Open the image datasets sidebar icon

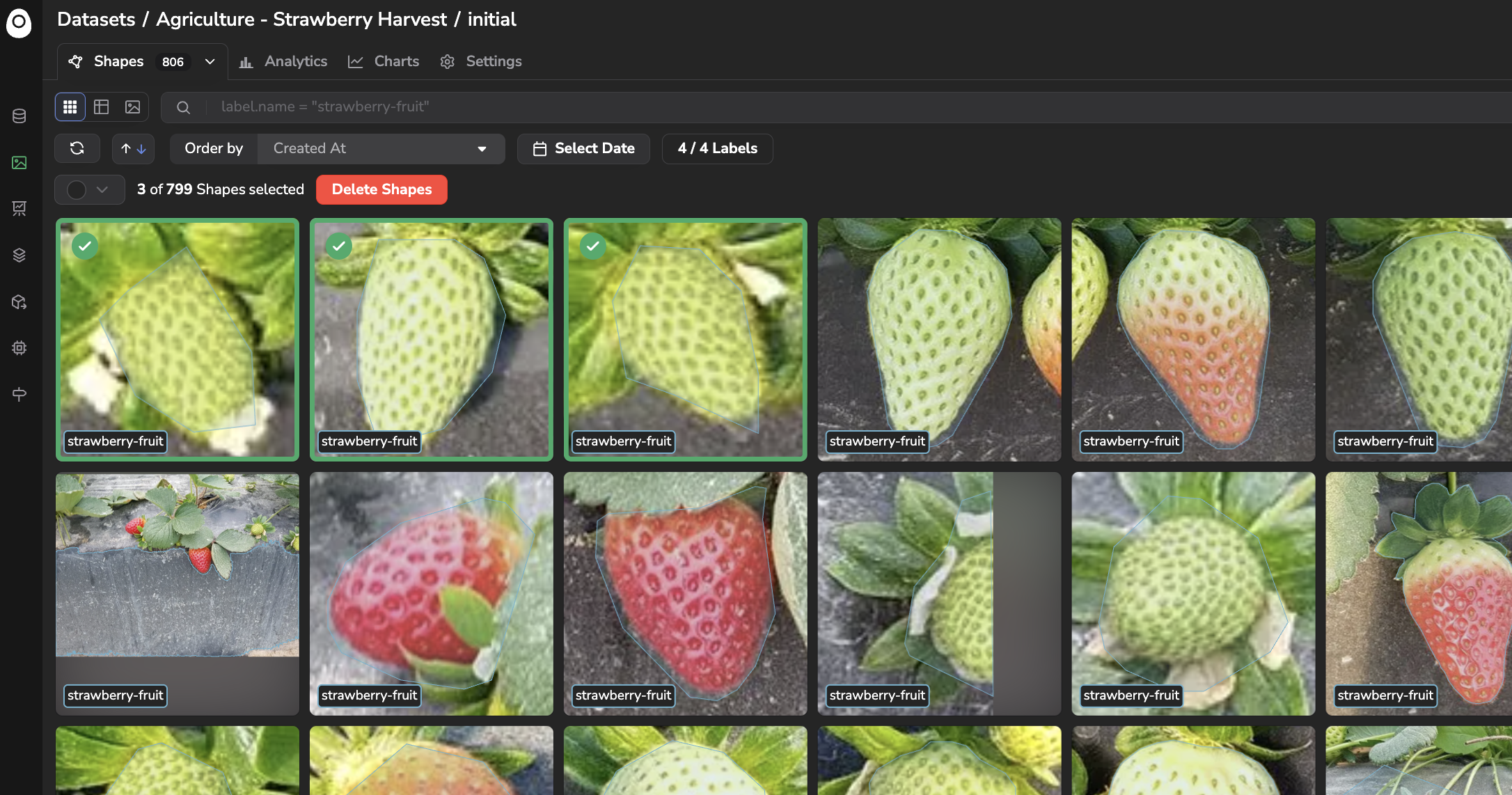click(19, 162)
